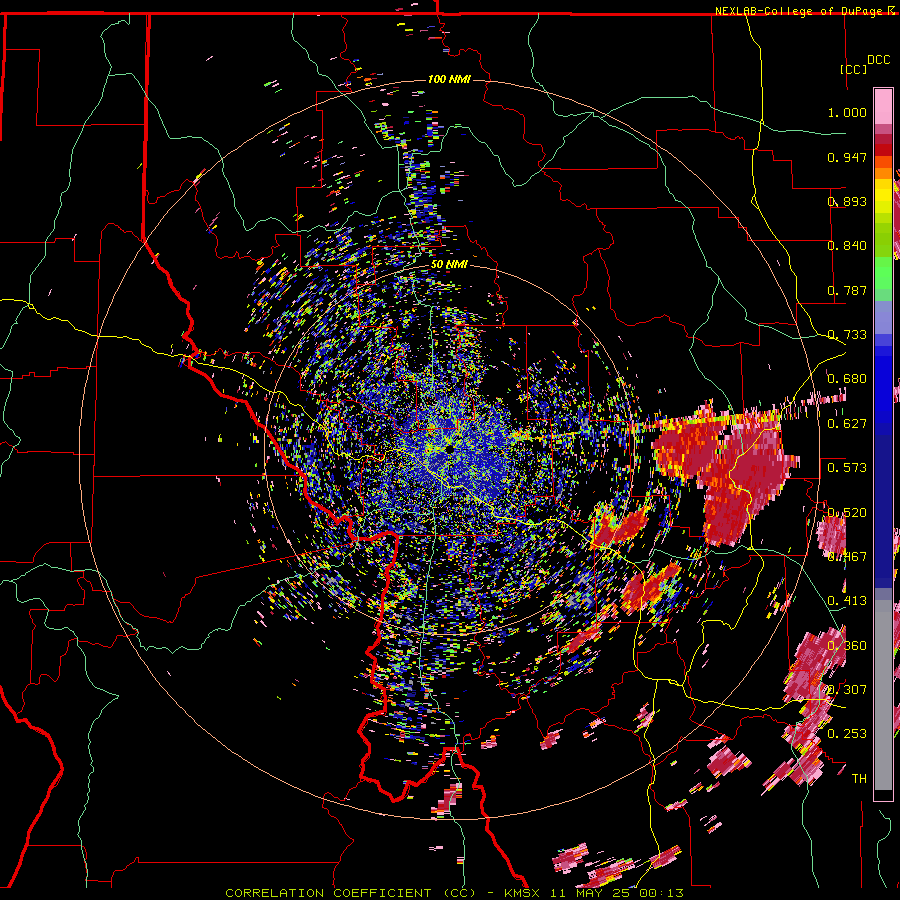The width and height of the screenshot is (900, 900).
Task: Click the black radar site dot at the center
Action: (448, 450)
